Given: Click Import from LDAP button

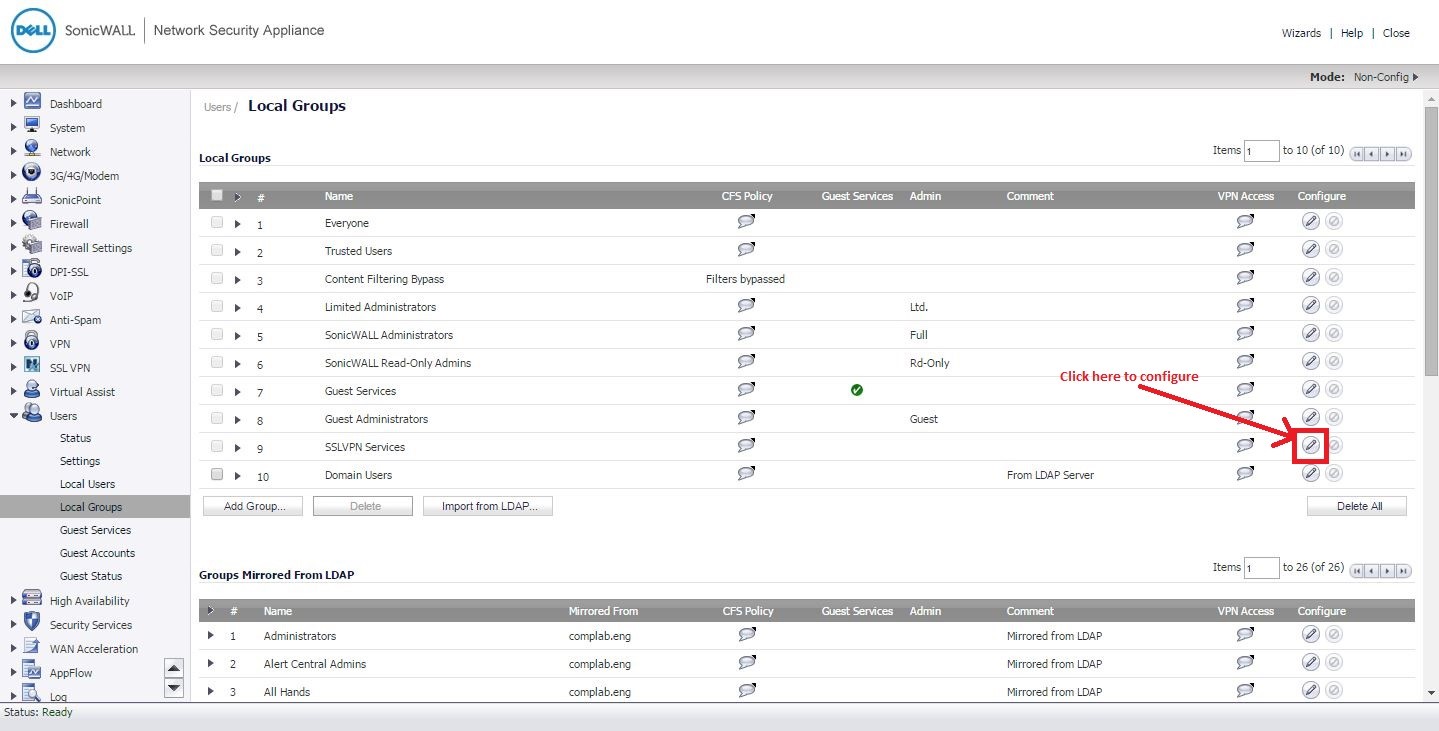Looking at the screenshot, I should (x=488, y=506).
